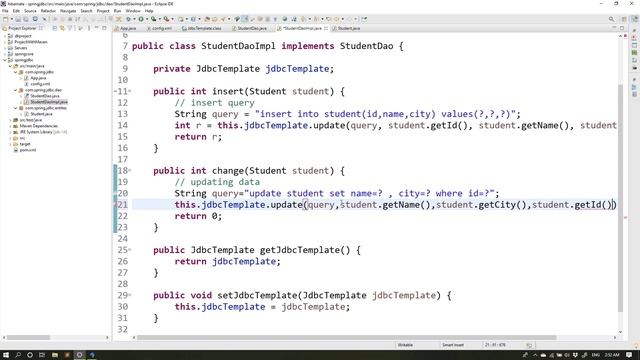Collapse the src/main/java folder
The width and height of the screenshot is (640, 360).
[x=10, y=66]
